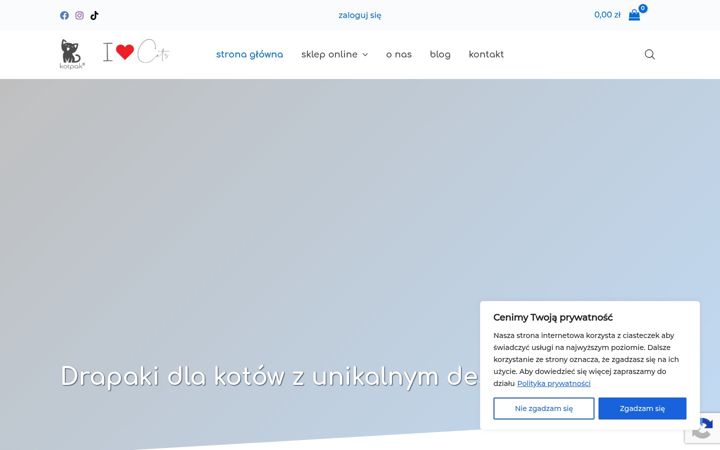Image resolution: width=720 pixels, height=450 pixels.
Task: Accept cookies with Zgadzam się
Action: tap(642, 408)
